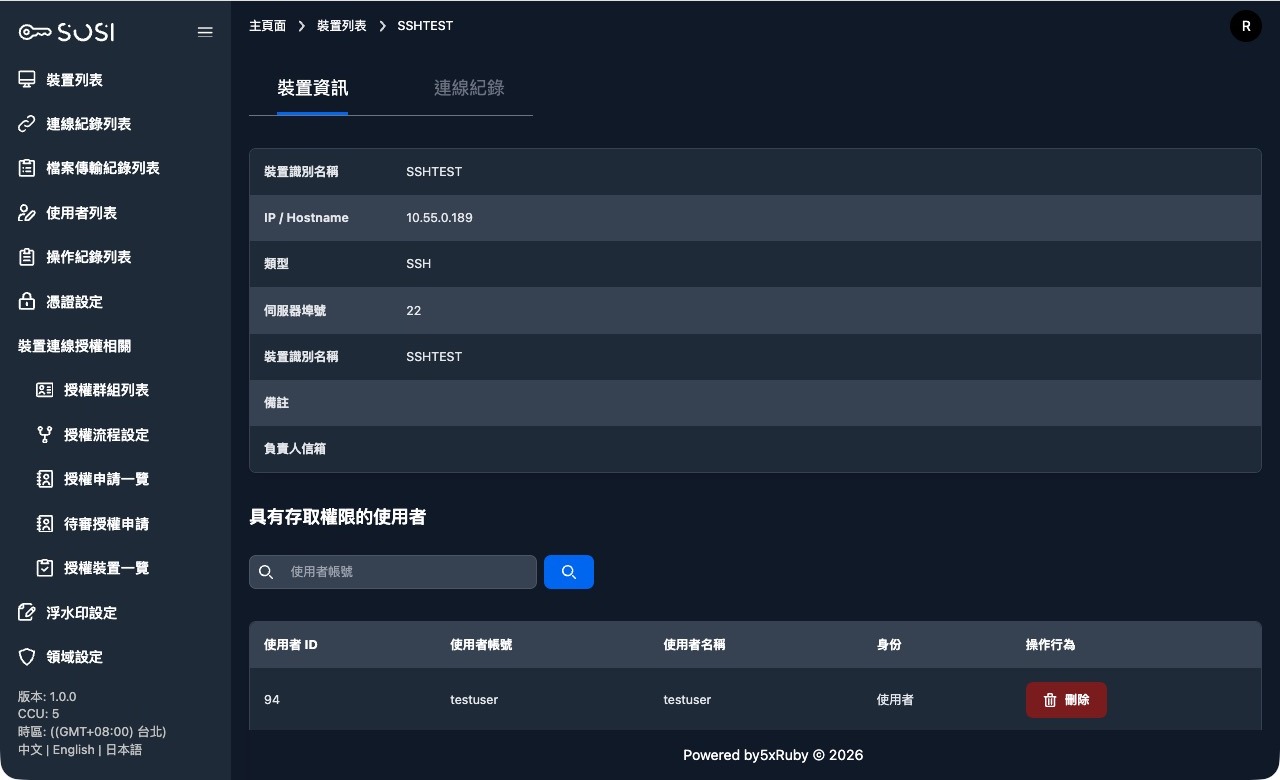The image size is (1280, 780).
Task: Open 檔案傳輸紀錄列表 file transfer records
Action: [27, 168]
